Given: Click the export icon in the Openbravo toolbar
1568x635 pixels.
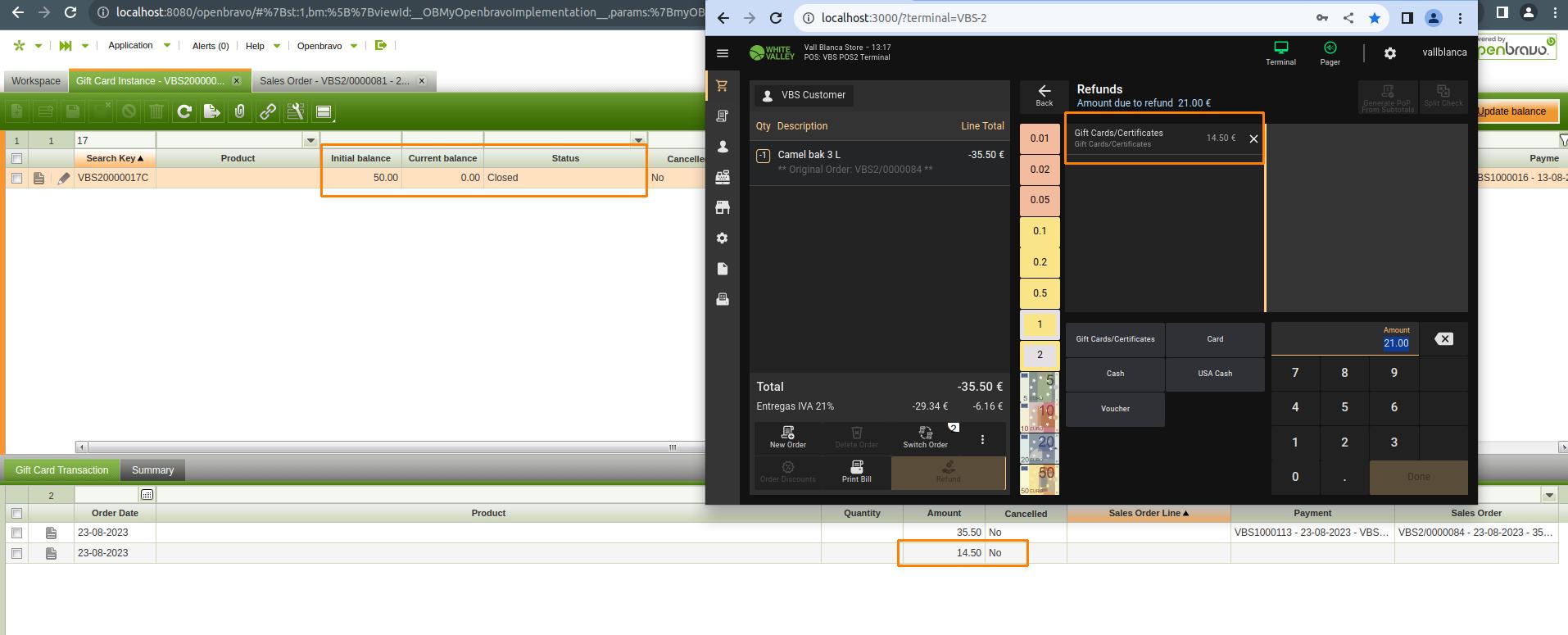Looking at the screenshot, I should pyautogui.click(x=212, y=111).
